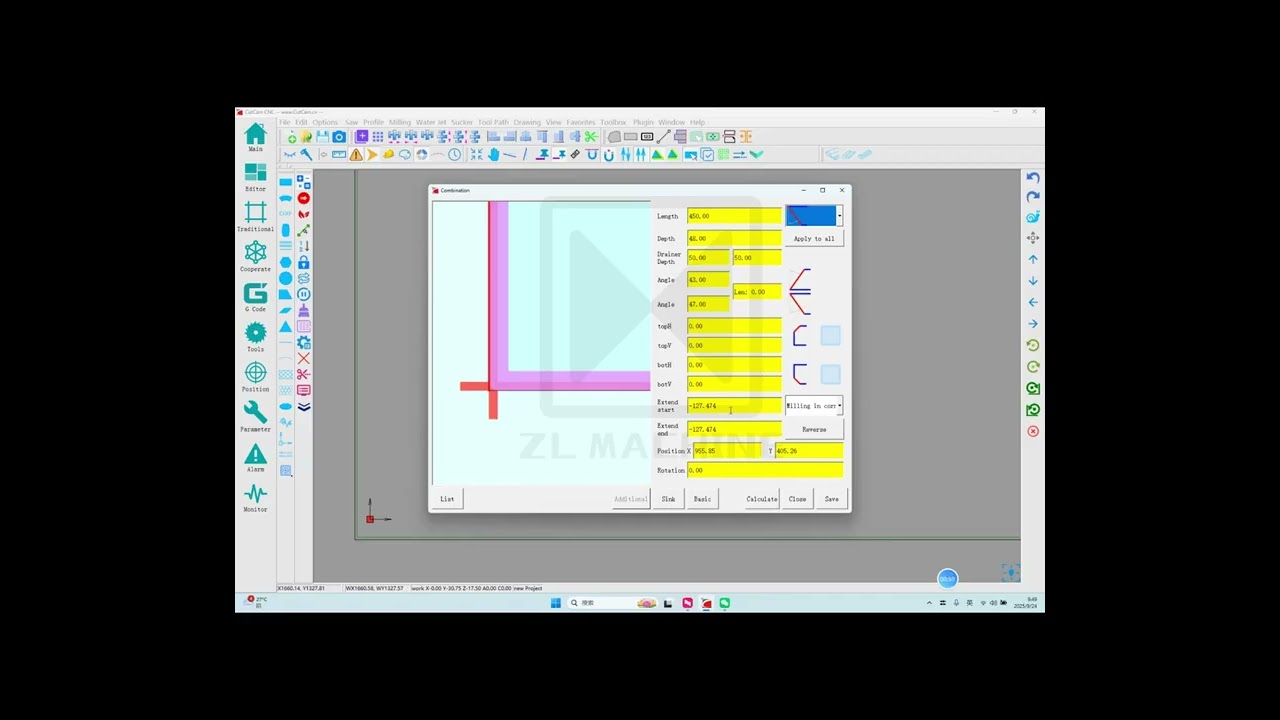Click the blue gear settings icon in strip
Screen dimensions: 1280x720
pyautogui.click(x=304, y=342)
